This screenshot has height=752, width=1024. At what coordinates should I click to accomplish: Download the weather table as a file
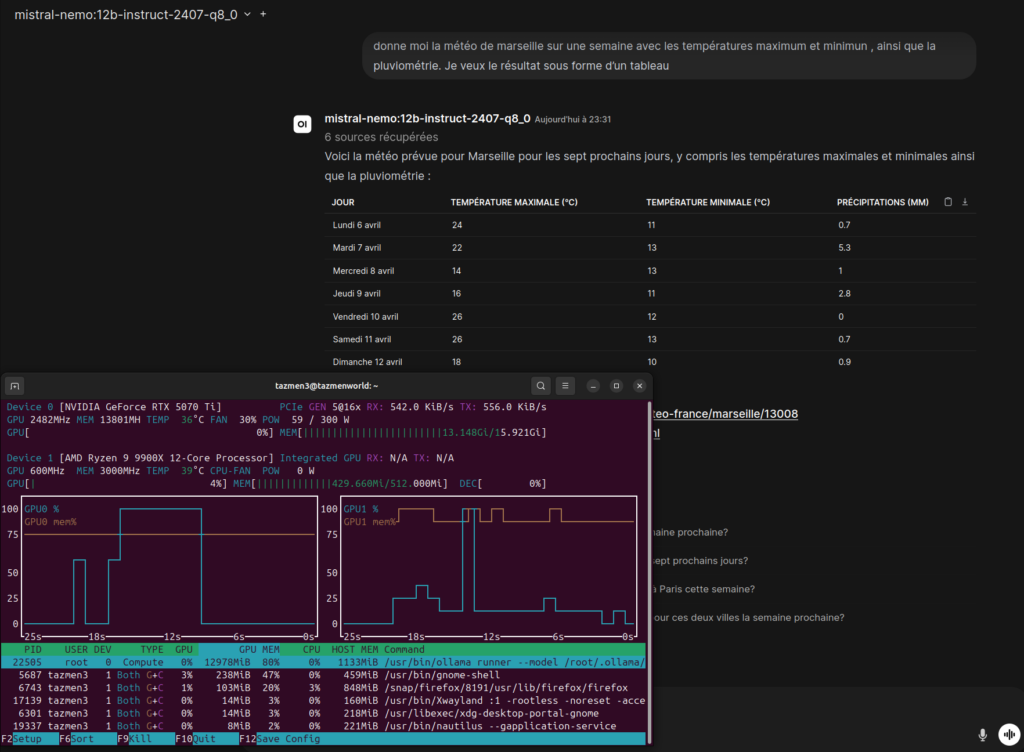point(965,202)
